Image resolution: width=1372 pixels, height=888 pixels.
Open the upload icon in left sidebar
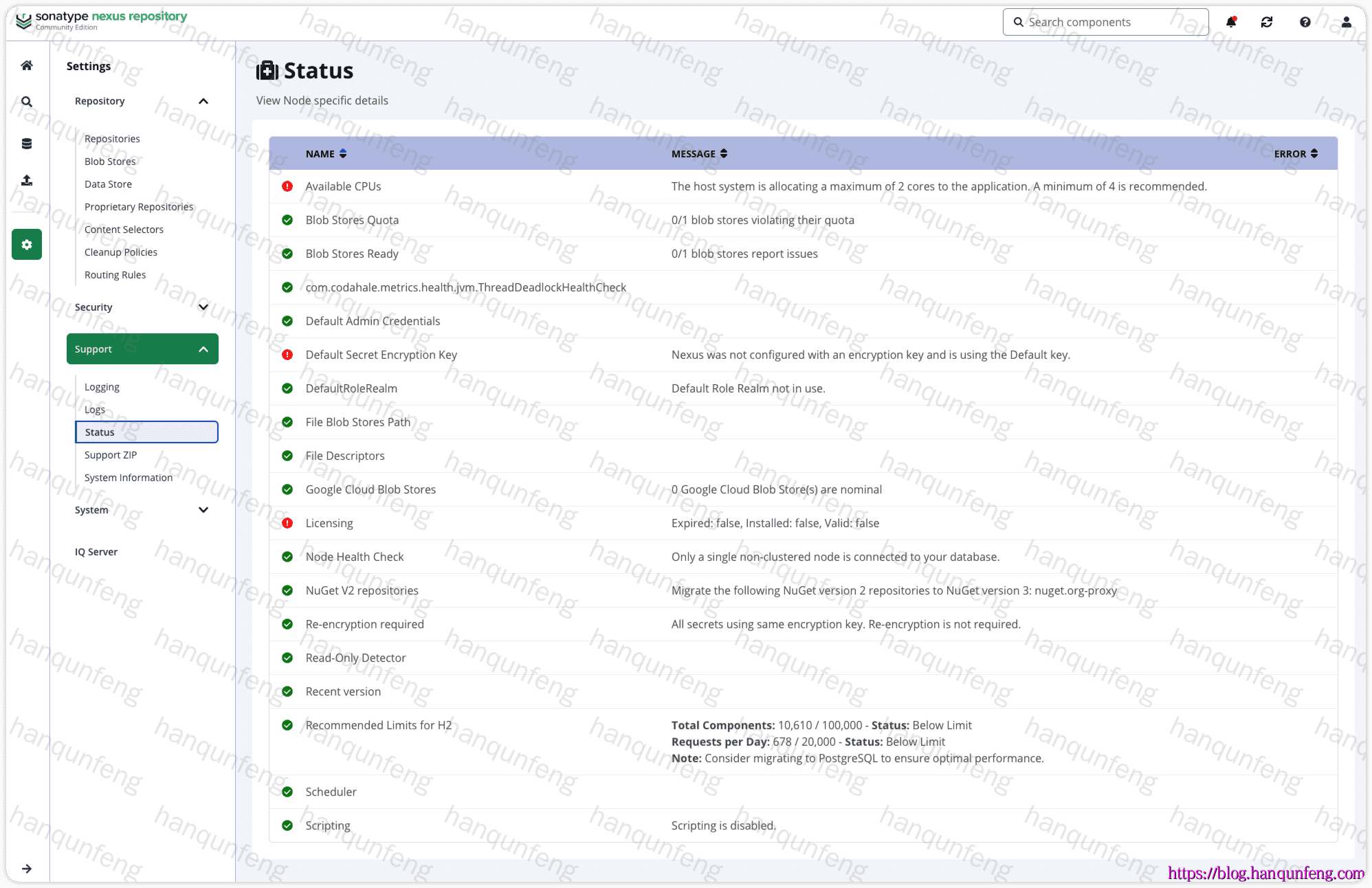coord(26,180)
